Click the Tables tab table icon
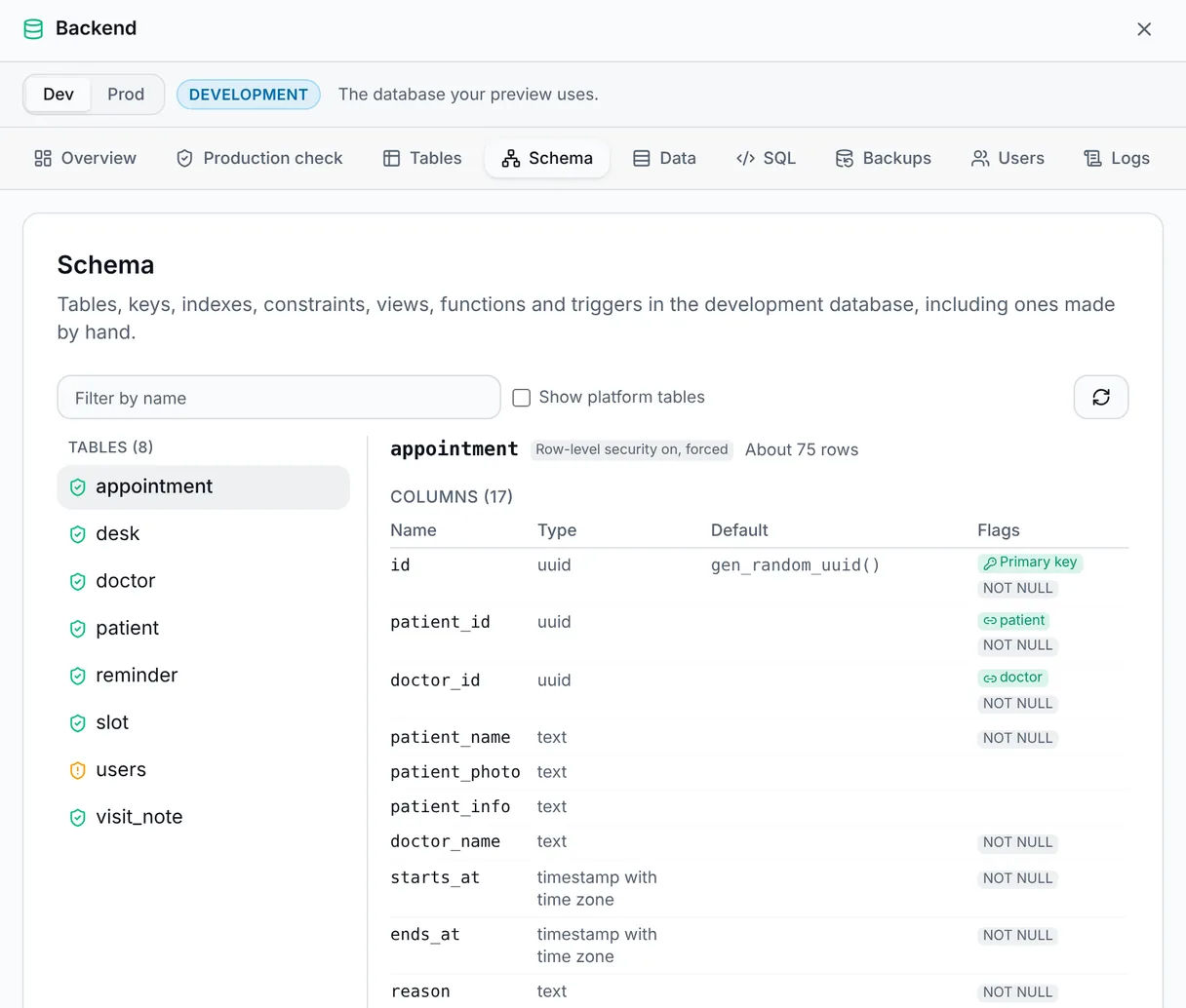Viewport: 1186px width, 1008px height. [391, 158]
